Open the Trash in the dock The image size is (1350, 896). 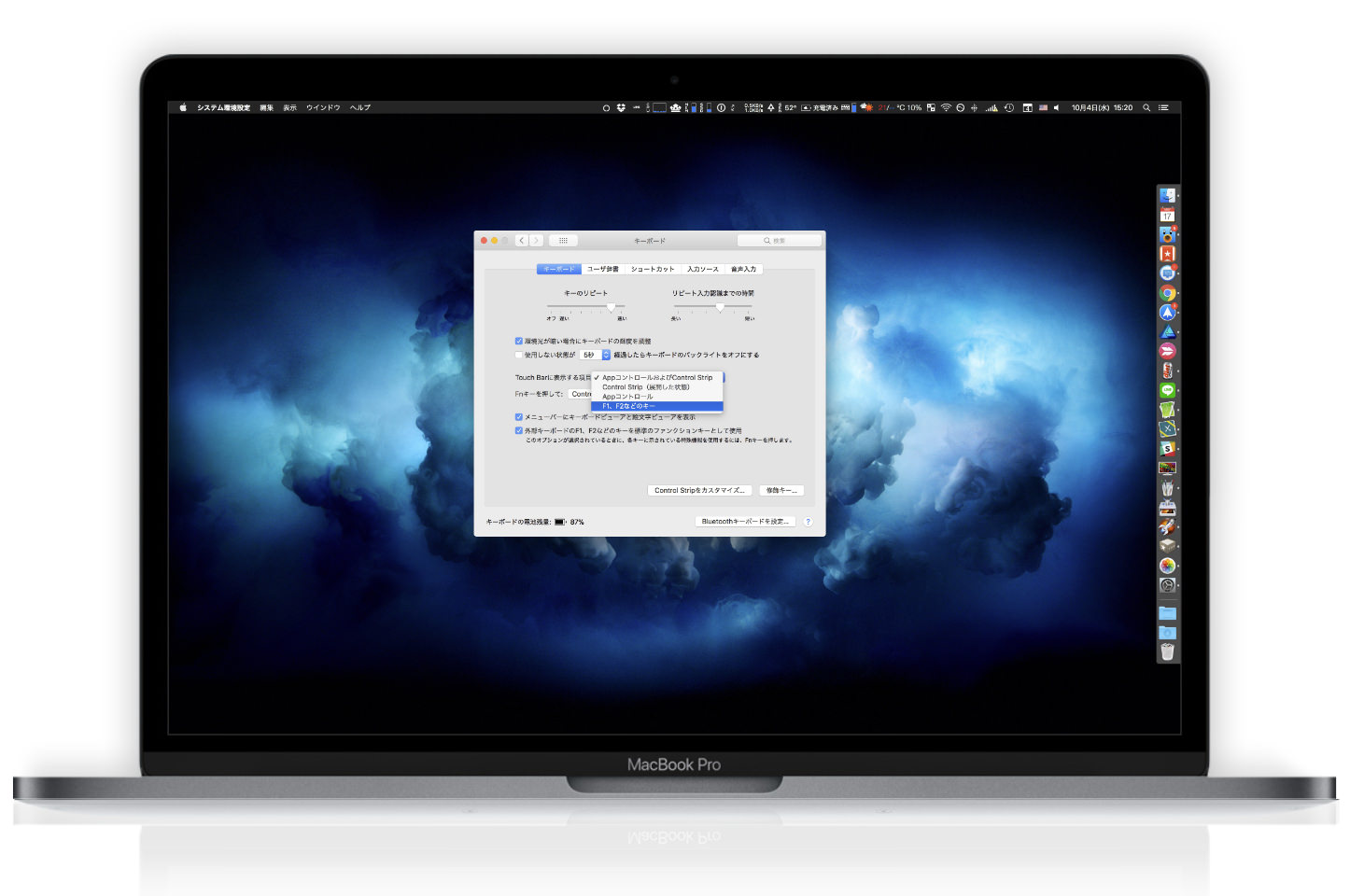[1167, 651]
